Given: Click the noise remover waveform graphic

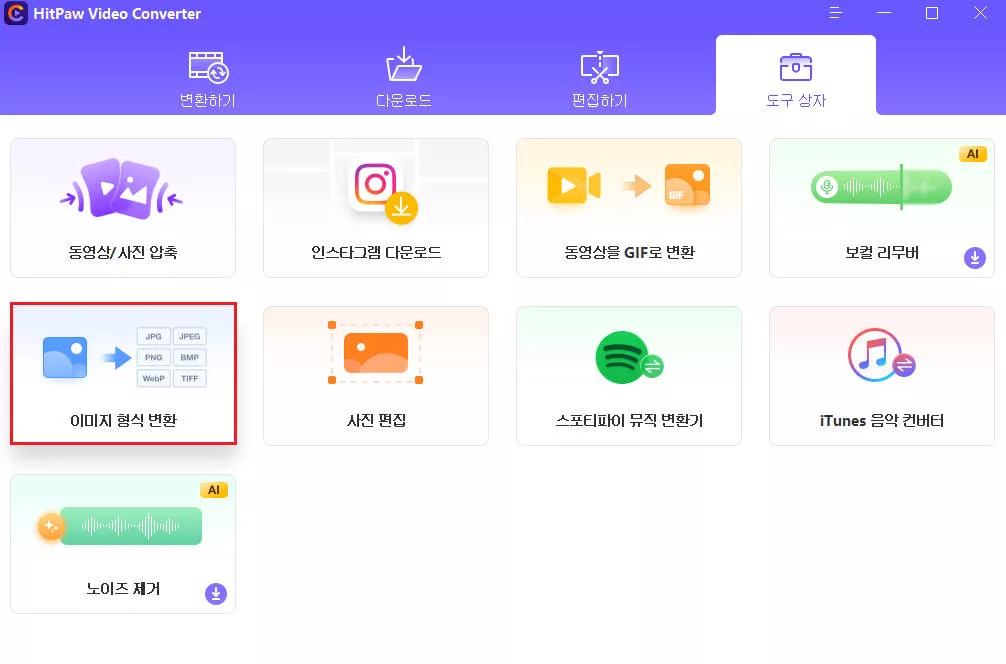Looking at the screenshot, I should point(119,526).
